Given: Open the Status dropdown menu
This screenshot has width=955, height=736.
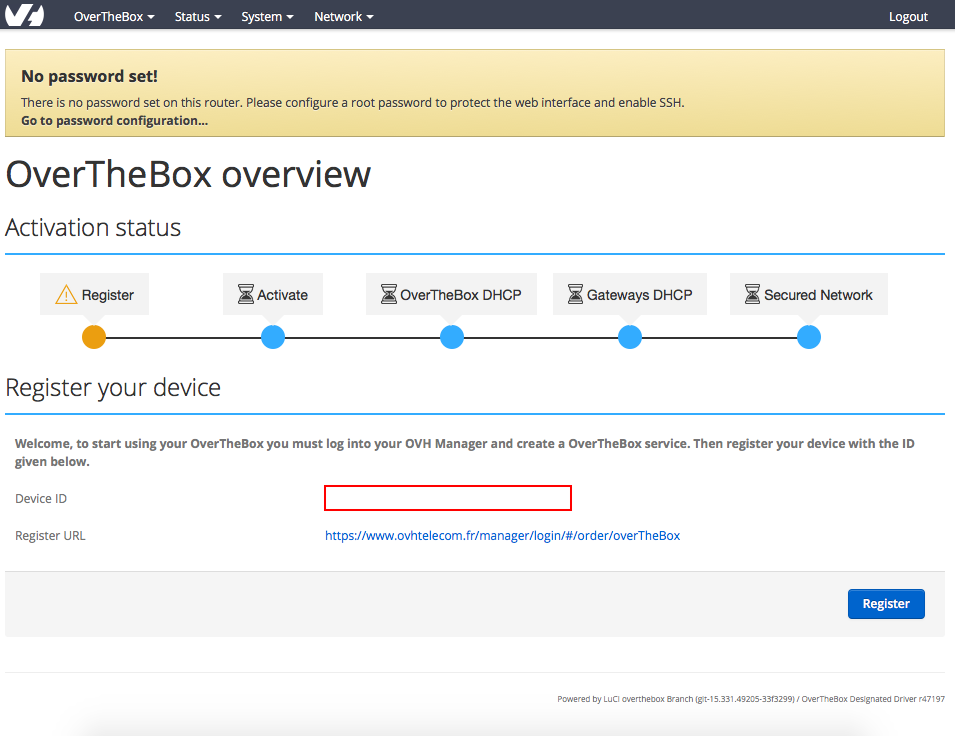Looking at the screenshot, I should tap(196, 15).
